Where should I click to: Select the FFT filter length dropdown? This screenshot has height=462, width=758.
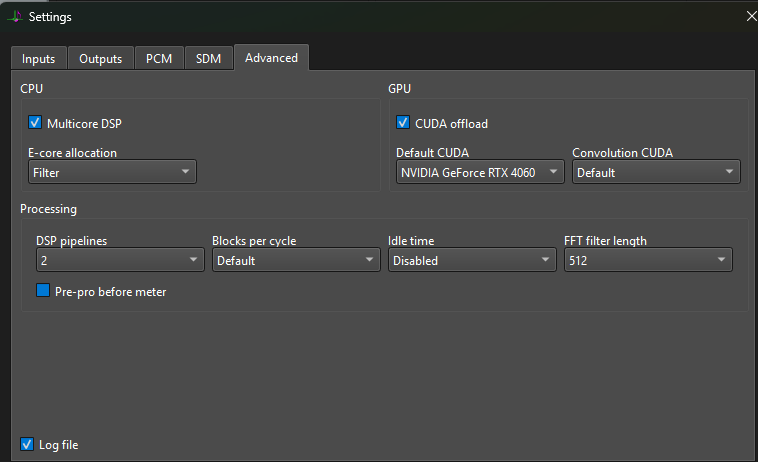click(648, 260)
